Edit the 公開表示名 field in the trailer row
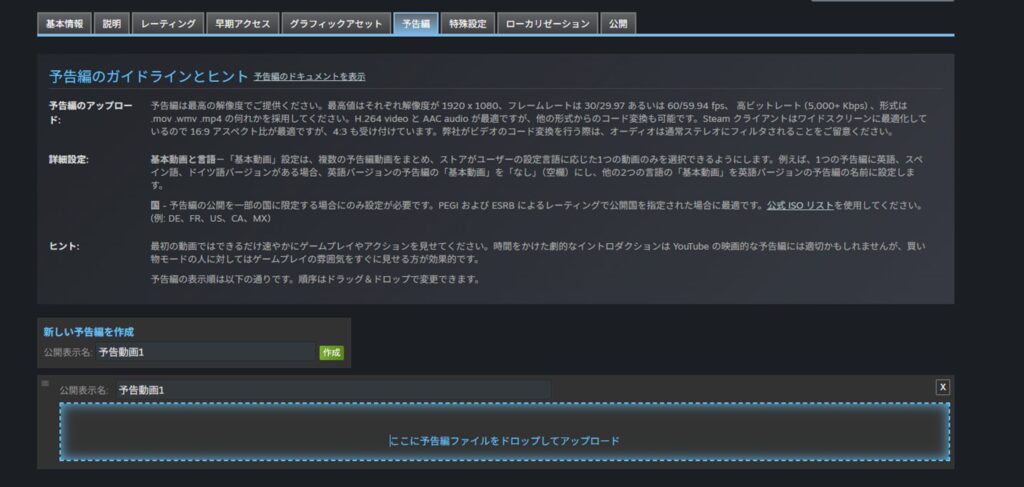The image size is (1024, 487). (x=330, y=389)
